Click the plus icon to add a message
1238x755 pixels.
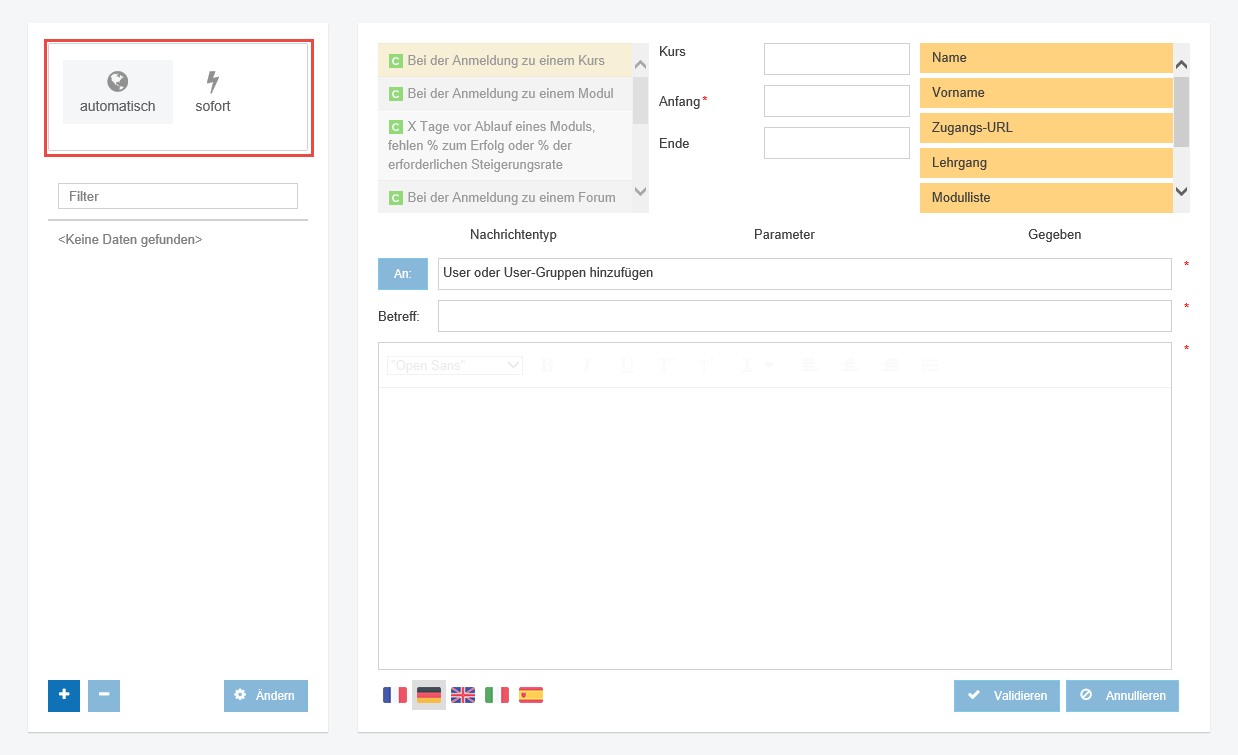tap(63, 695)
